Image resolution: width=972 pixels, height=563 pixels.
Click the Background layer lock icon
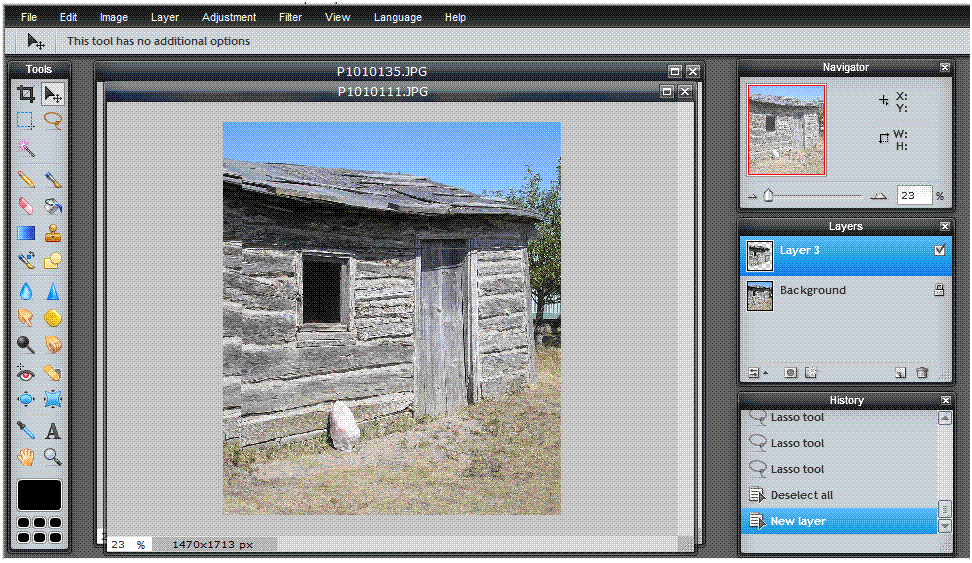pos(939,290)
